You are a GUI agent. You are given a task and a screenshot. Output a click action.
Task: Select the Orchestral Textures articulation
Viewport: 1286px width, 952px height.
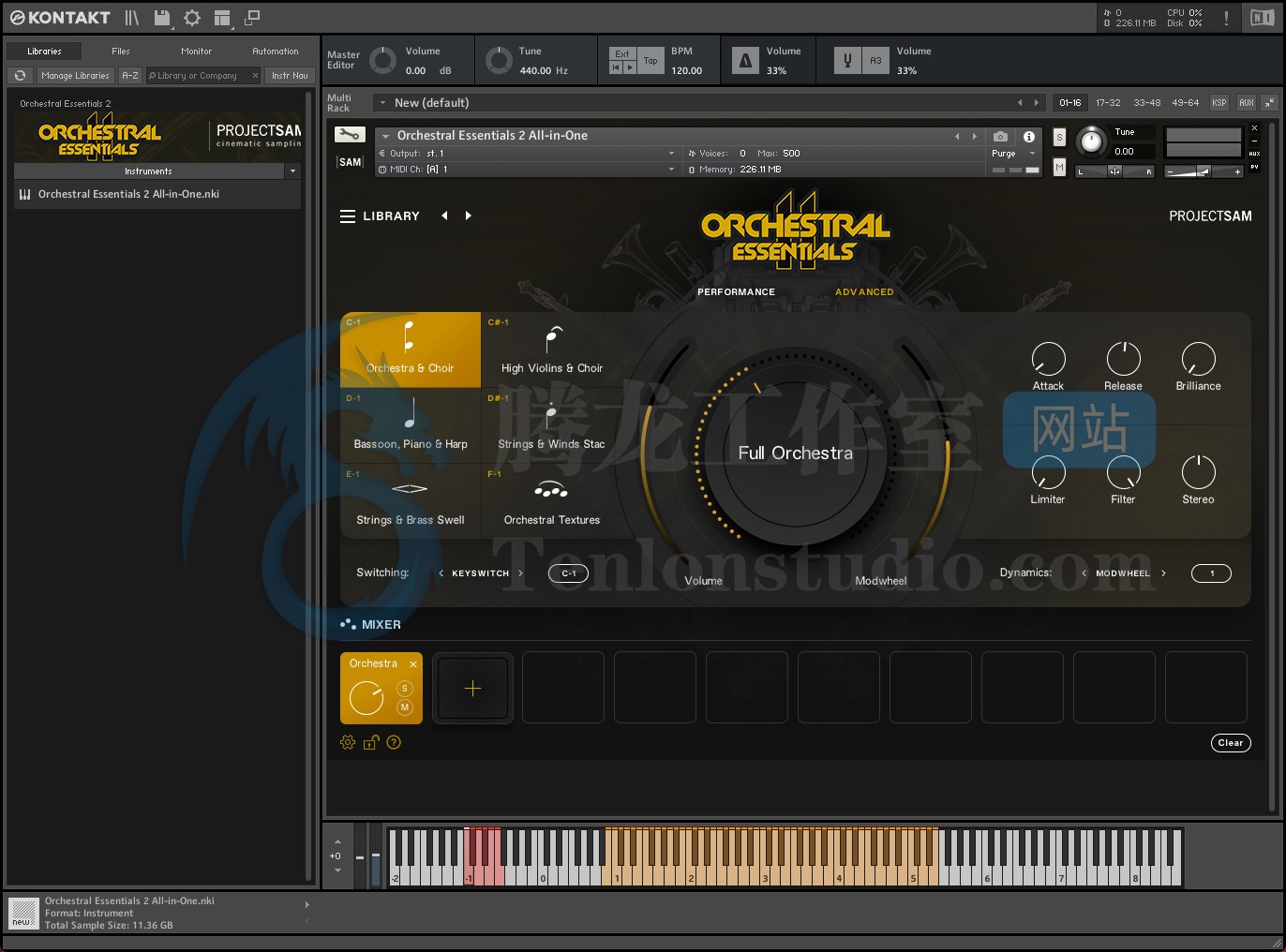click(x=552, y=502)
